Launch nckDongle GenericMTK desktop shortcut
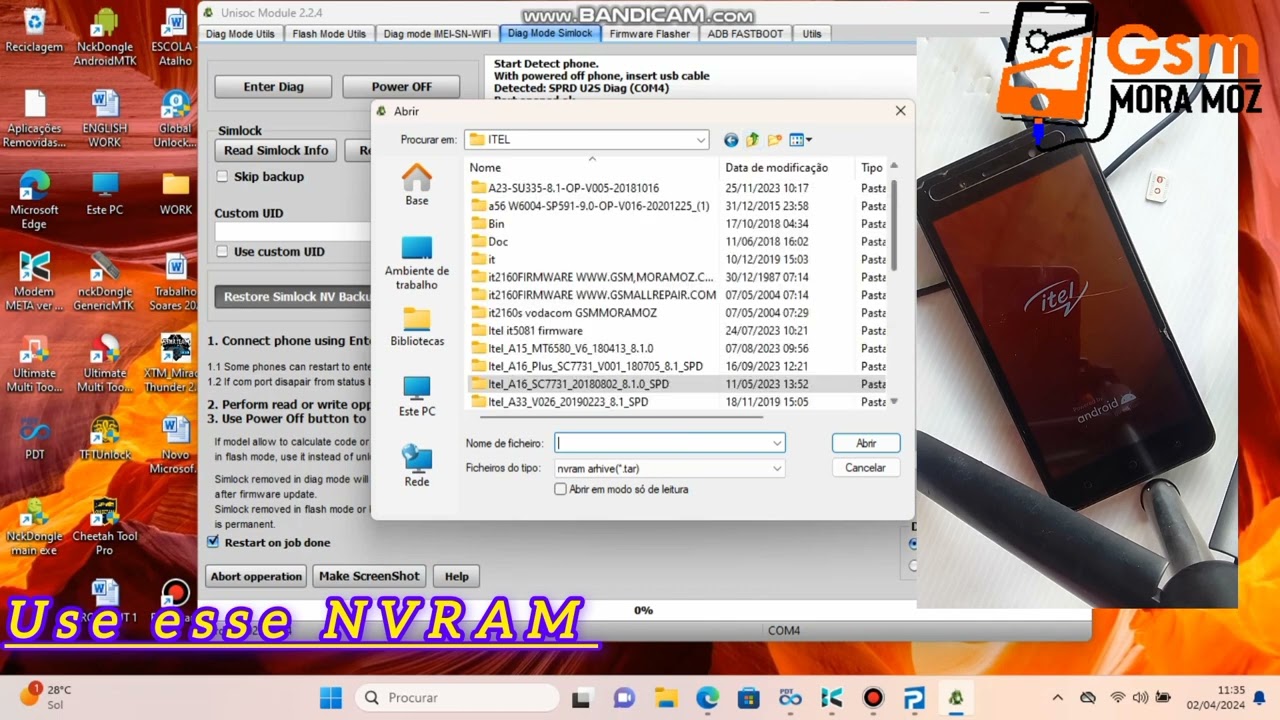 104,282
